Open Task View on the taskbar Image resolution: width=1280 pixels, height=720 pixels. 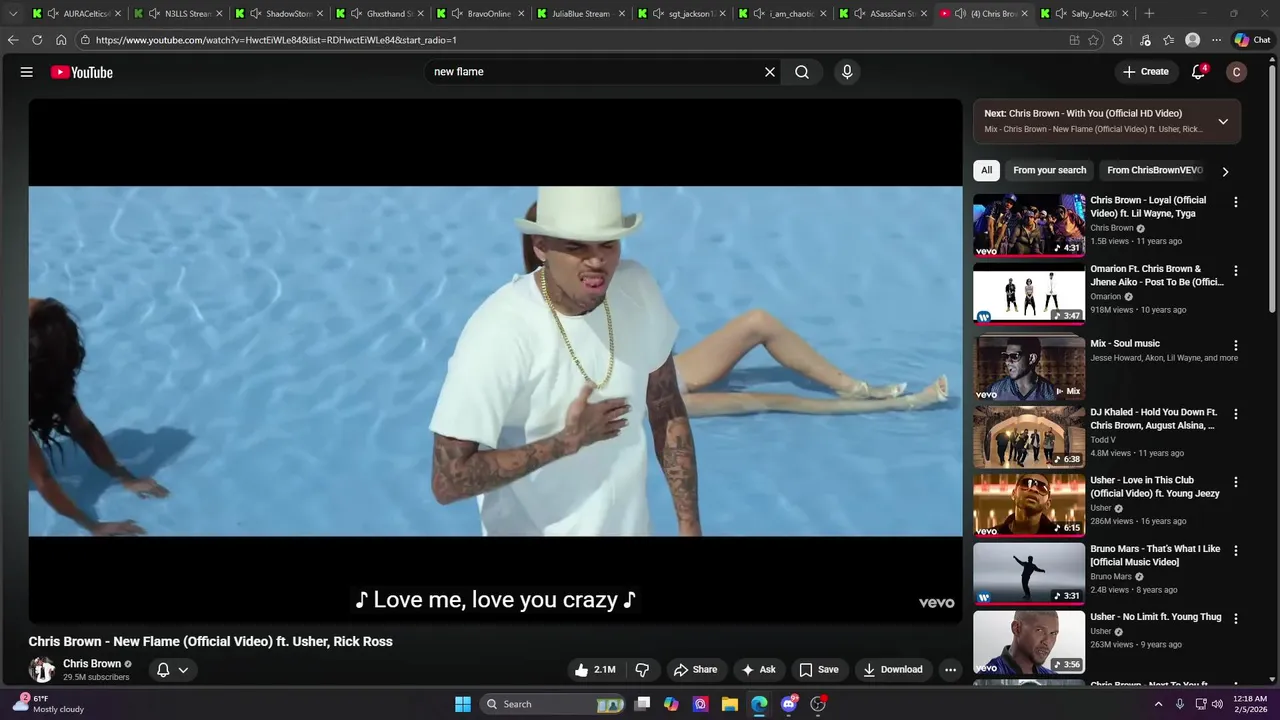click(x=643, y=704)
